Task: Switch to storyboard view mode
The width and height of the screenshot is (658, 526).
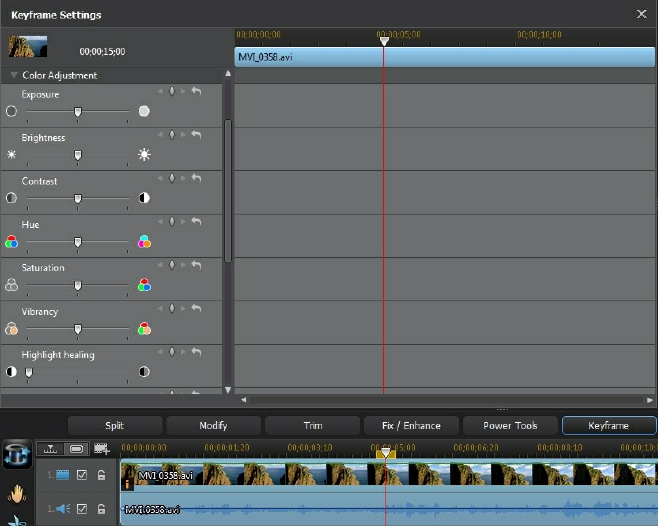Action: click(76, 449)
